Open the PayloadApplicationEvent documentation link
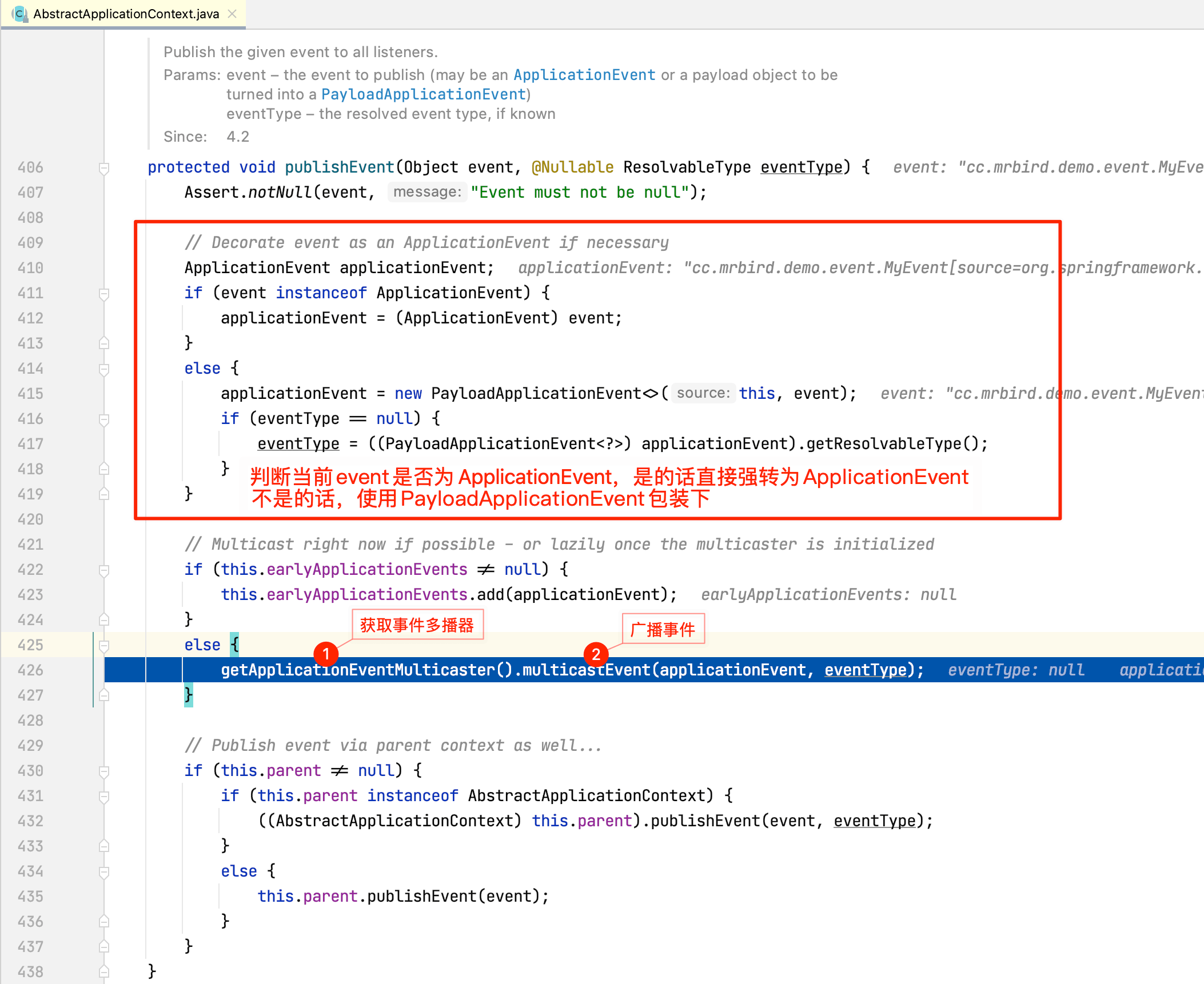 [423, 94]
